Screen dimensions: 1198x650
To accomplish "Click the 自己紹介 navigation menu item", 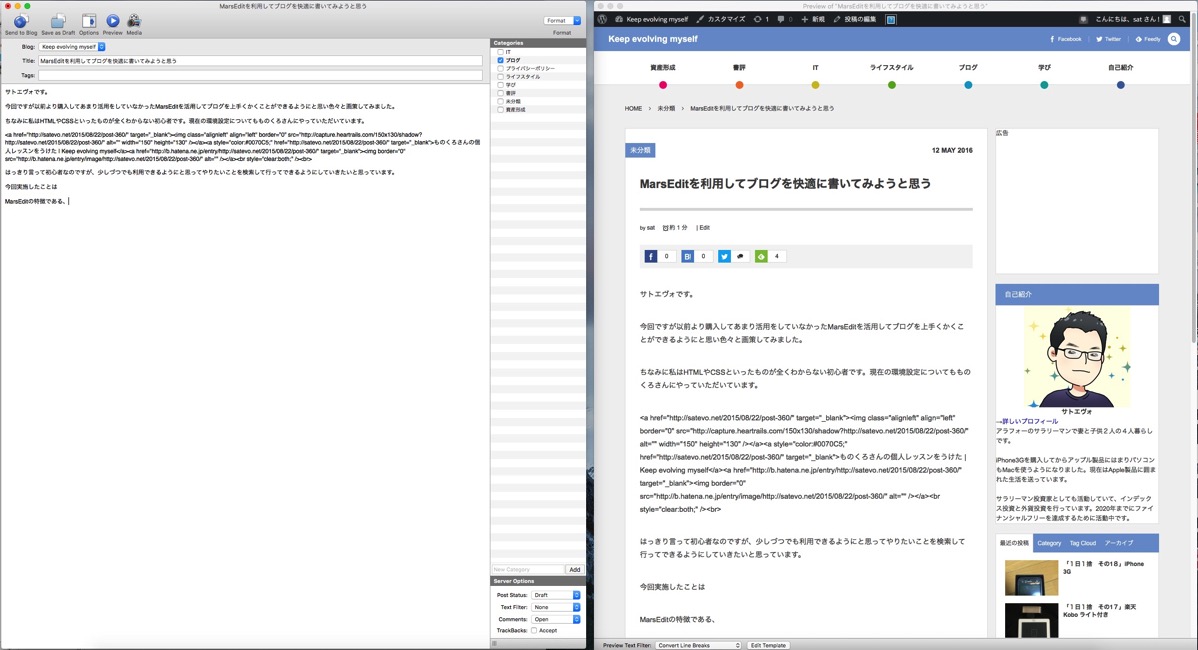I will point(1121,68).
